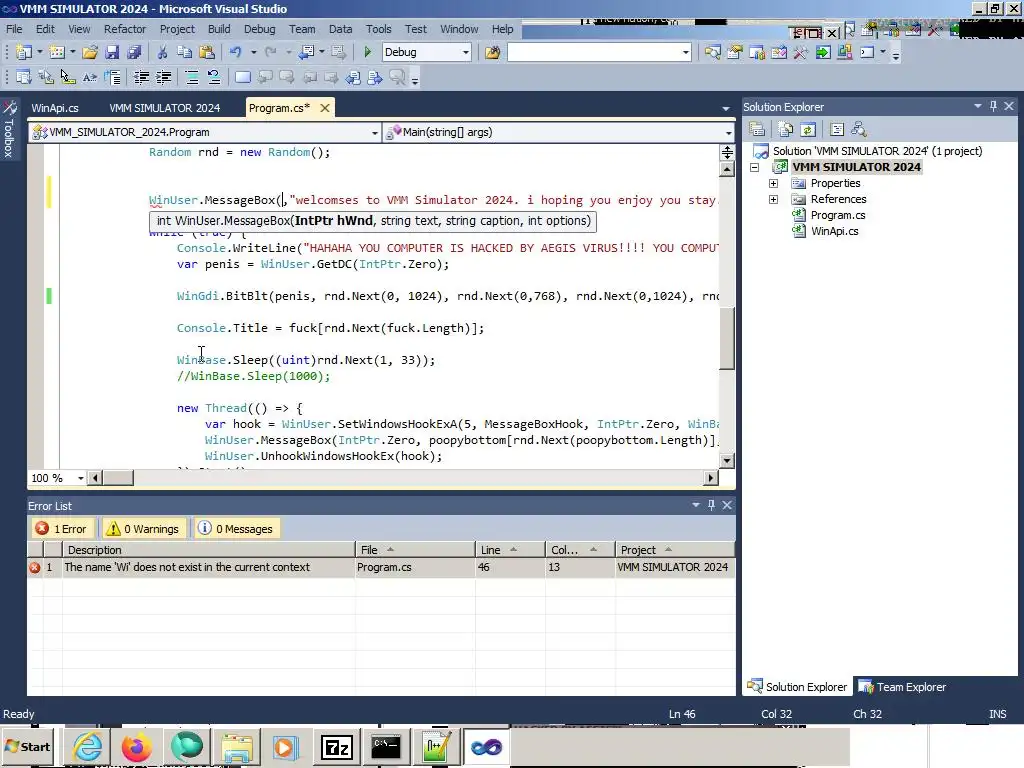
Task: Expand the References node
Action: click(x=773, y=199)
